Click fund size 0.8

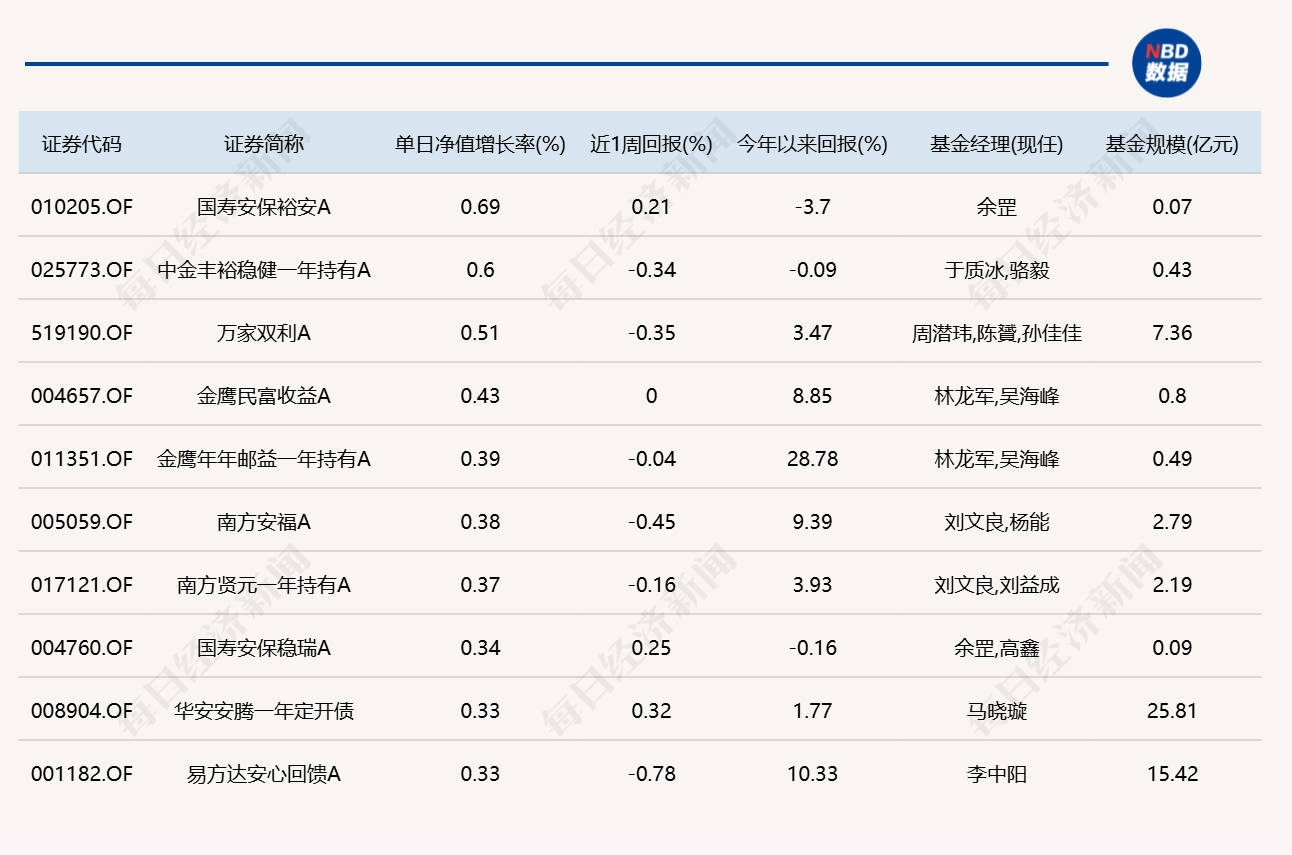1172,396
